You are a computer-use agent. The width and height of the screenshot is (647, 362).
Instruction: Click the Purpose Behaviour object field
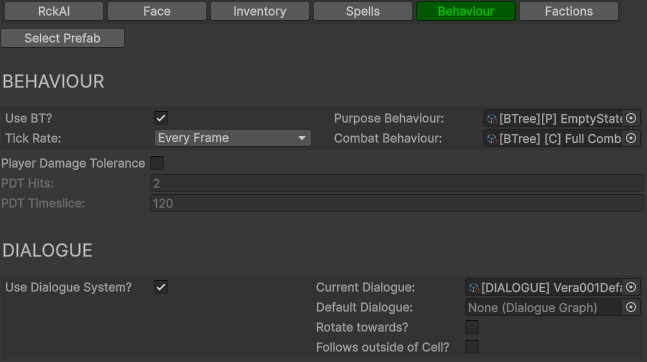[x=562, y=118]
